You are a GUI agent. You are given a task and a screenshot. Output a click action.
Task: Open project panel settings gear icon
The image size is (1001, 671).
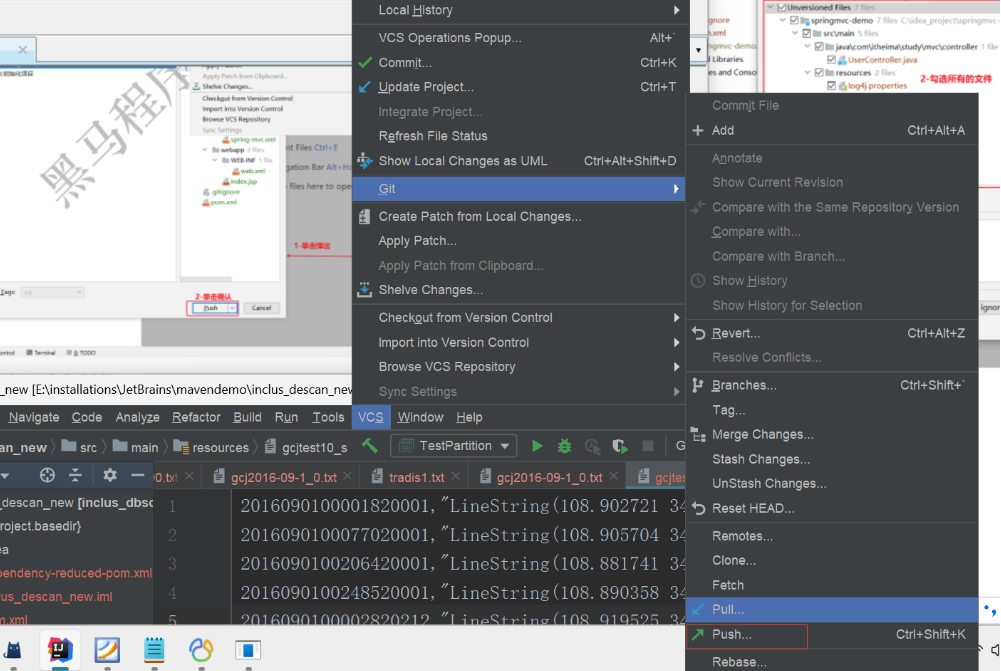110,475
